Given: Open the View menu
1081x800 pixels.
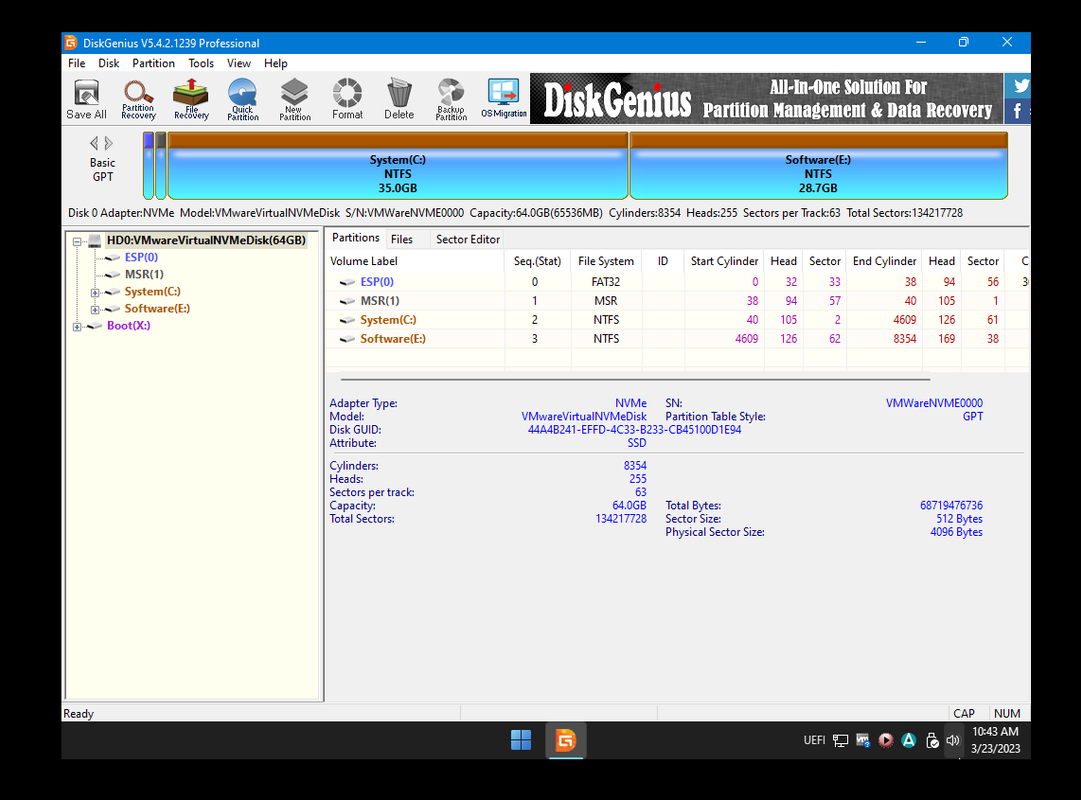Looking at the screenshot, I should 239,63.
